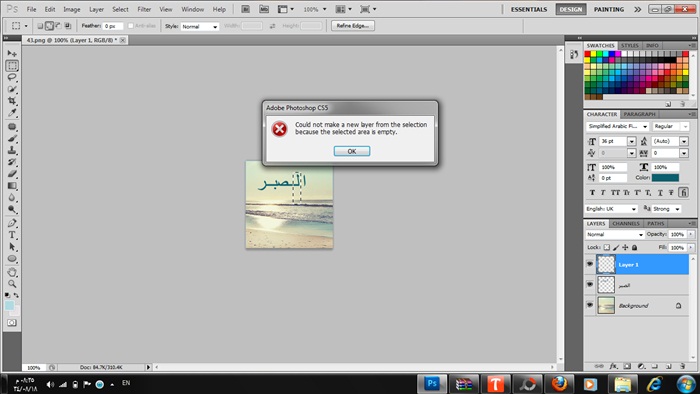Select the Zoom tool in toolbox
Image resolution: width=700 pixels, height=394 pixels.
[12, 284]
